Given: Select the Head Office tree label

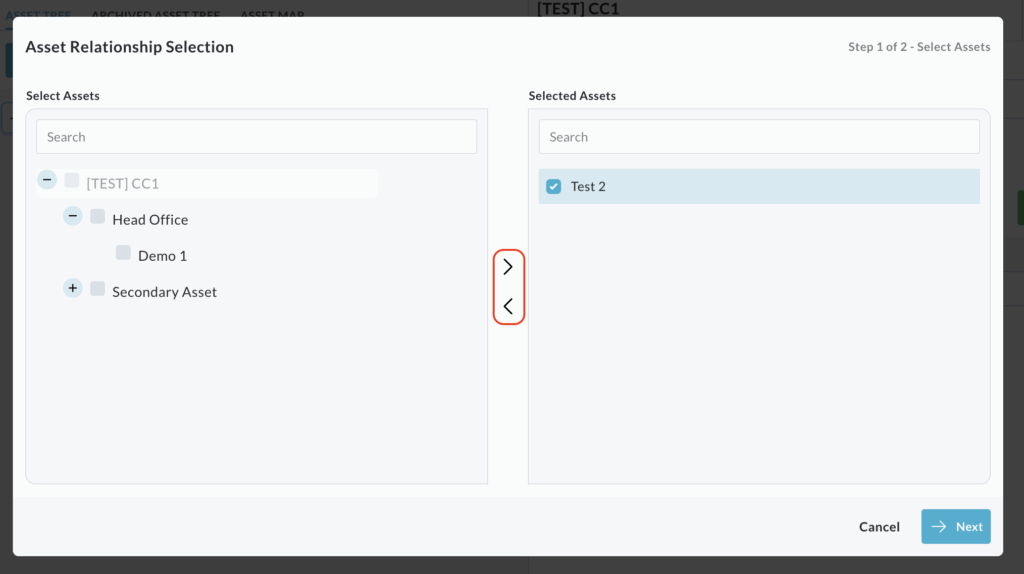Looking at the screenshot, I should [x=150, y=220].
